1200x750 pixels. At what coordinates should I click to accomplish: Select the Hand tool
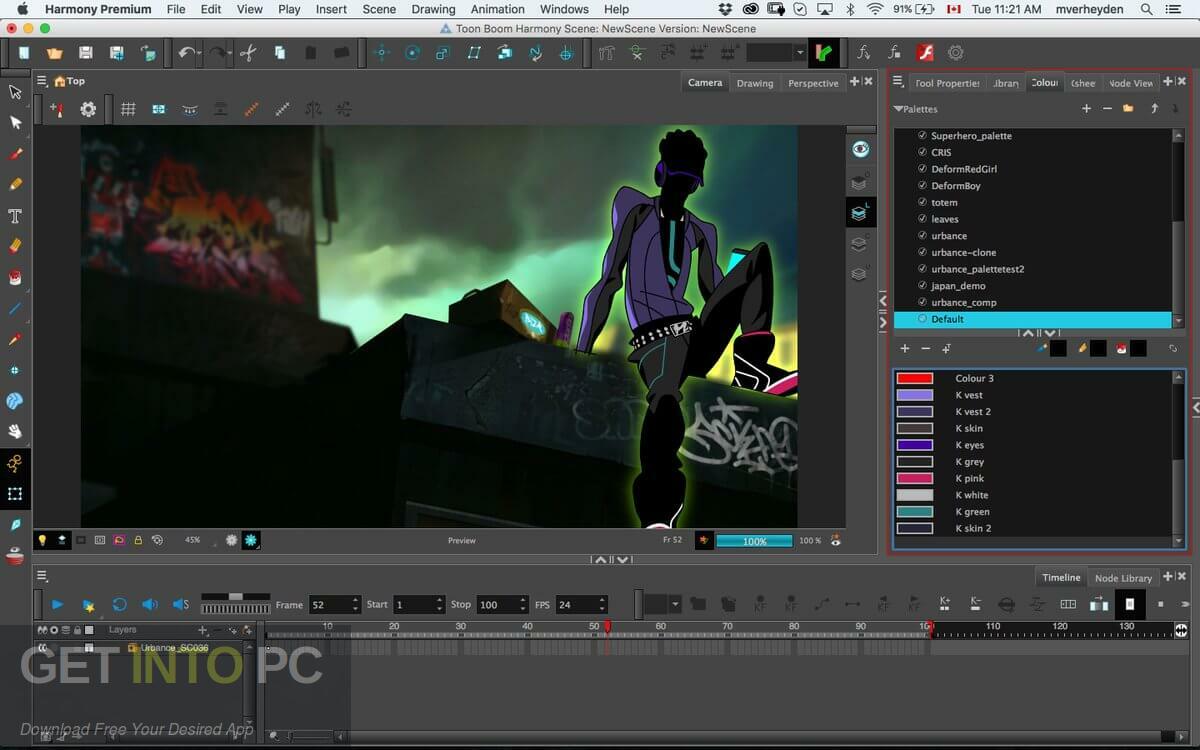(15, 432)
